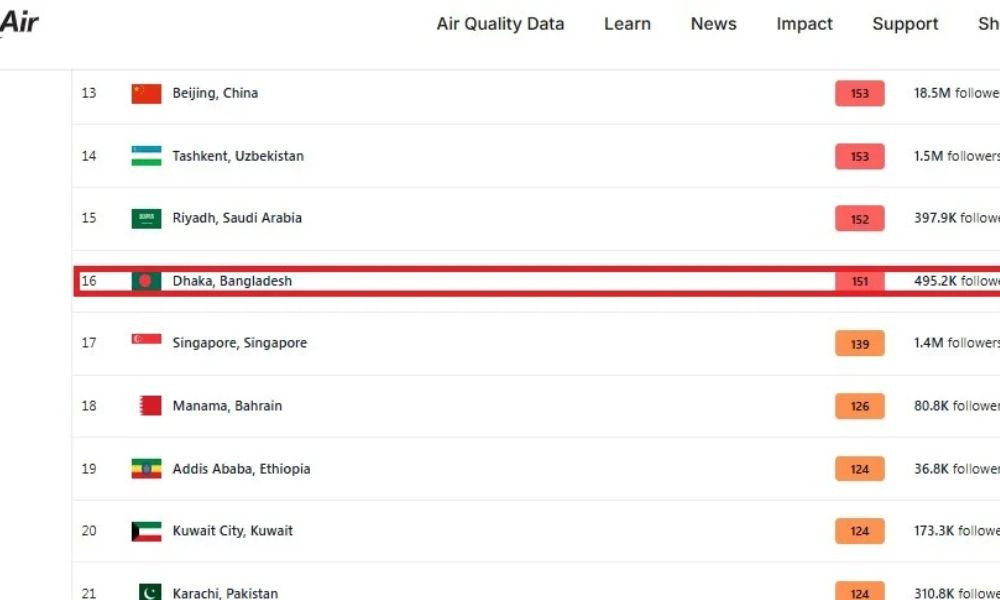Viewport: 1000px width, 600px height.
Task: Click the 18.5M followers count for Beijing
Action: [x=957, y=93]
